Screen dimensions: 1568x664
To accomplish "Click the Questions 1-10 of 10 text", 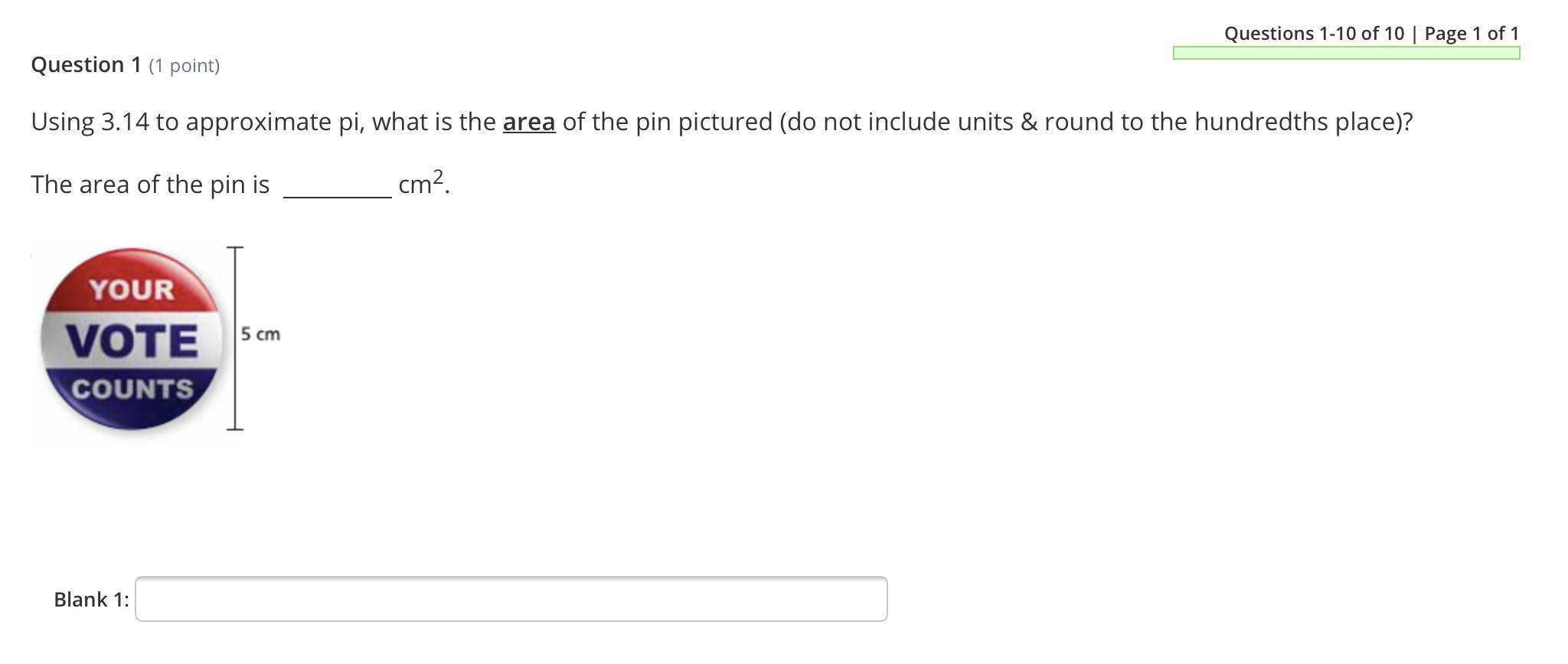I will point(1314,33).
